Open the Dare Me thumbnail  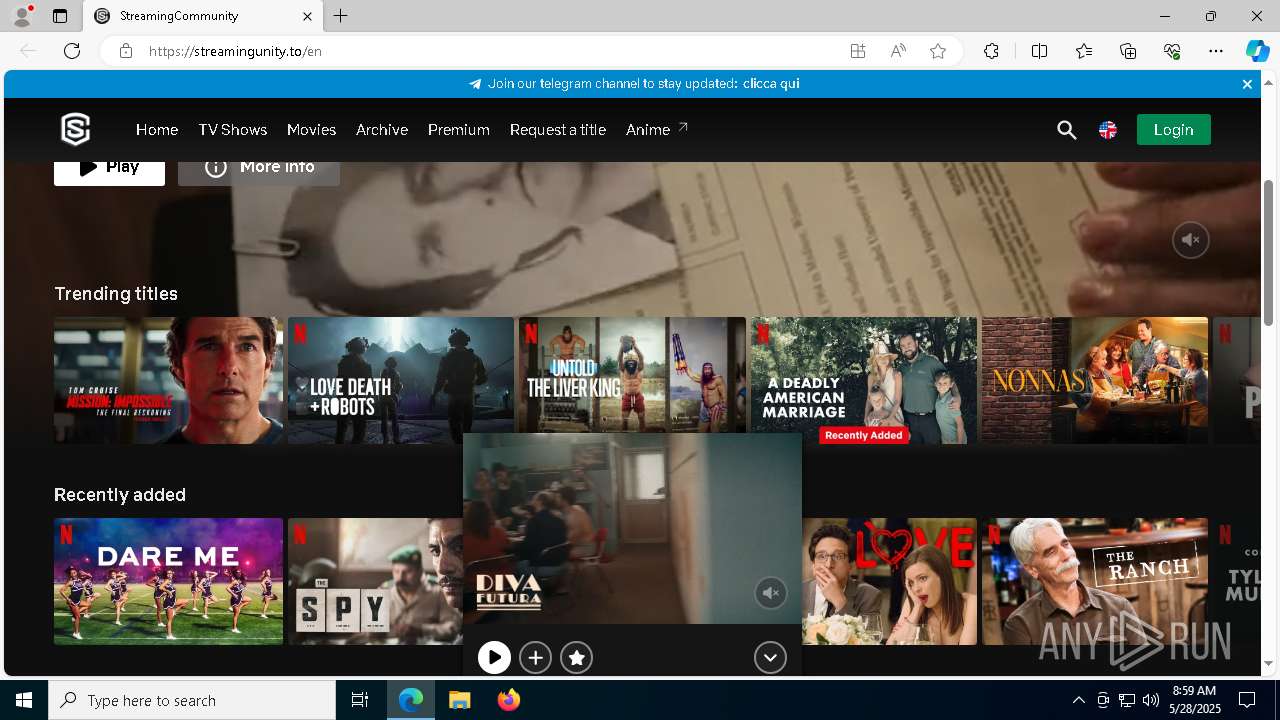point(168,581)
